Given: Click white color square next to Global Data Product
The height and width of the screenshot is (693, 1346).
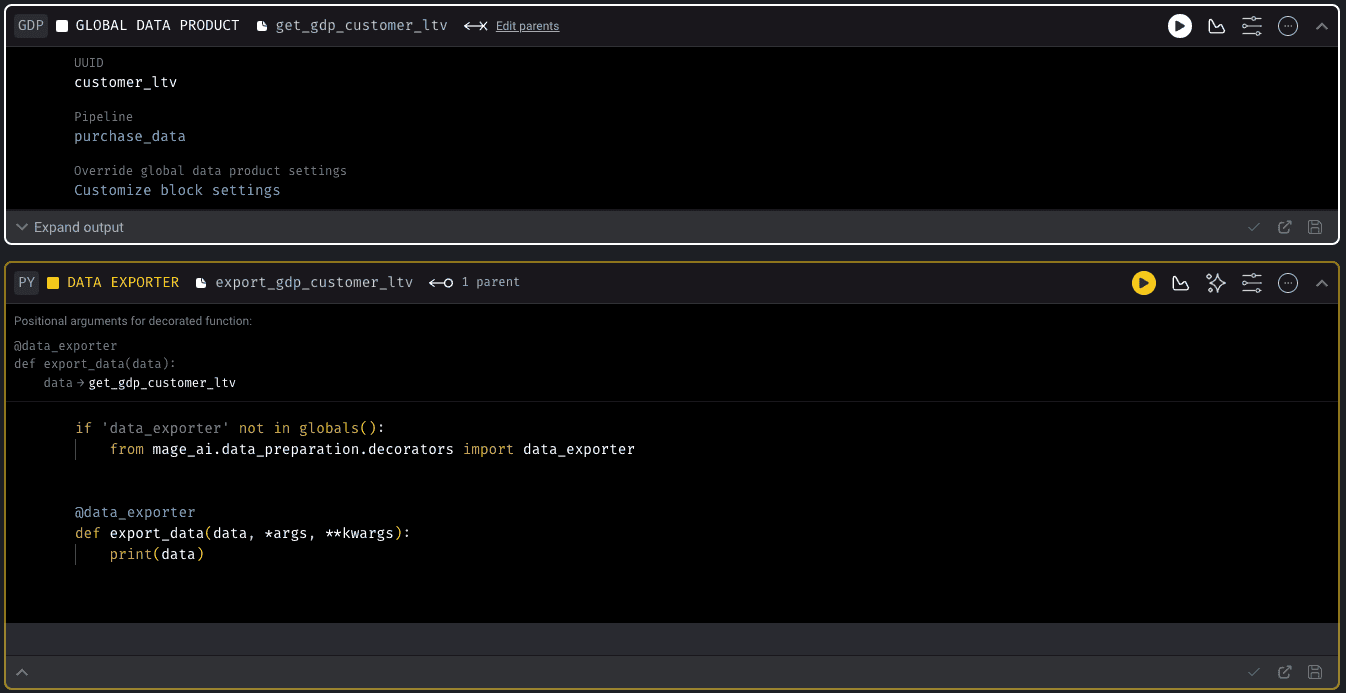Looking at the screenshot, I should coord(62,26).
